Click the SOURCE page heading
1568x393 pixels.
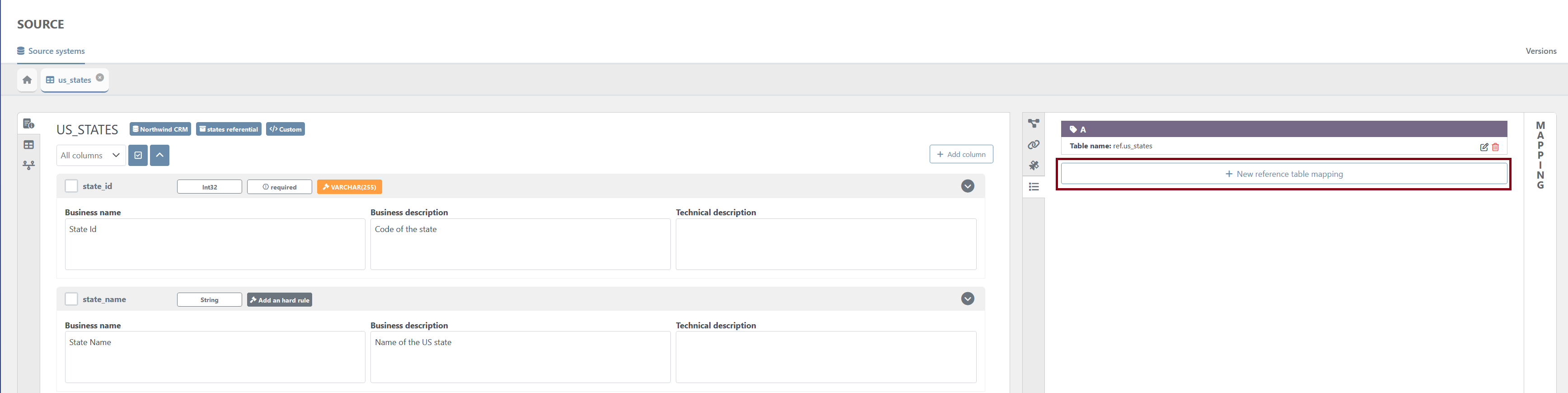point(40,24)
